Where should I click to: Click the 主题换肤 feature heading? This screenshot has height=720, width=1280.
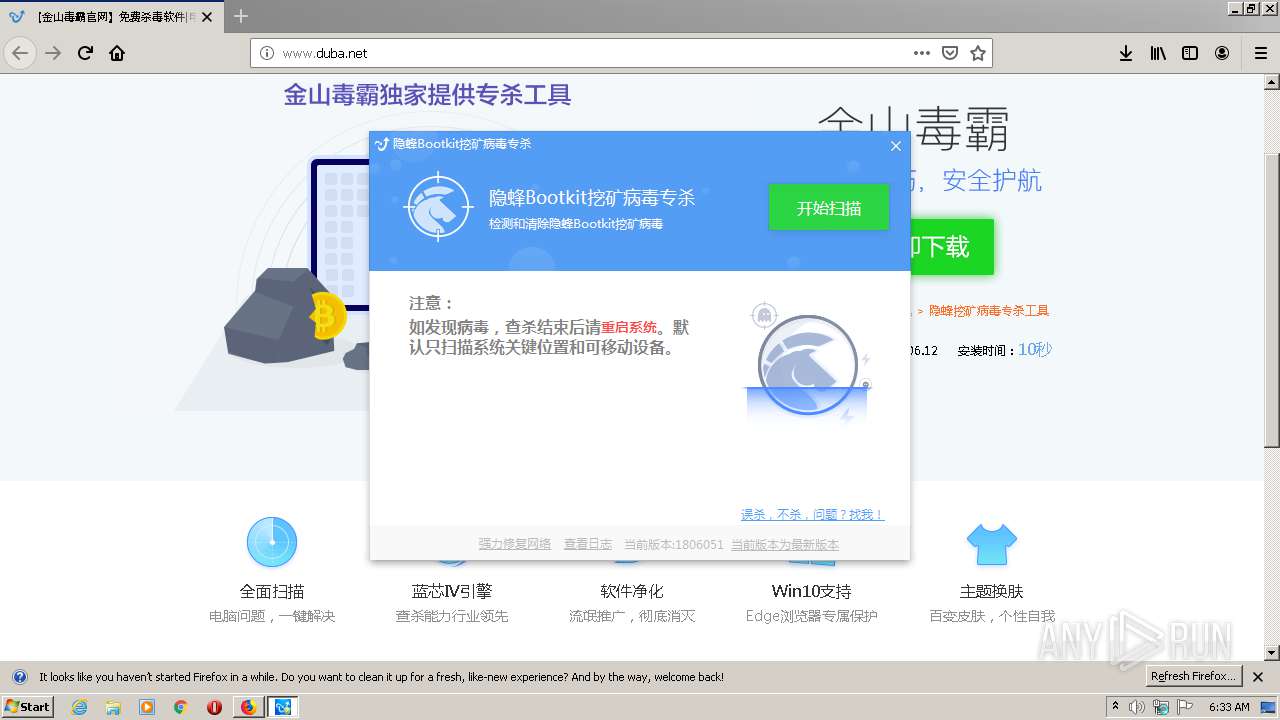[x=991, y=591]
